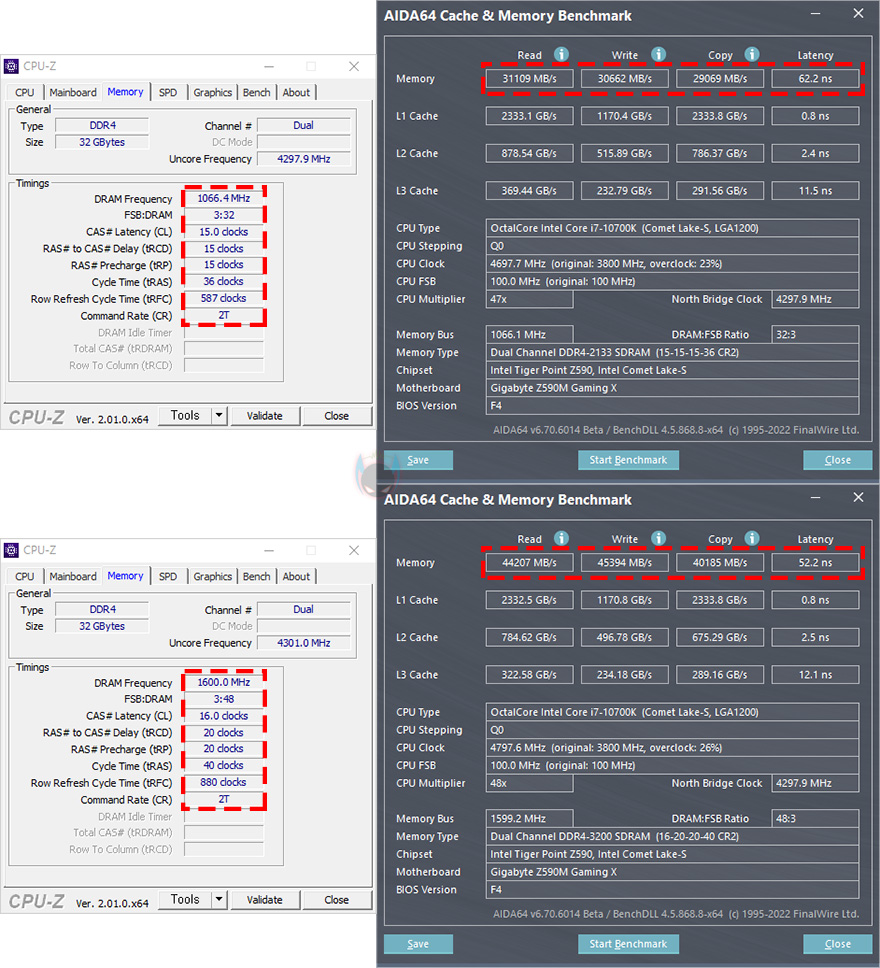Click Copy info icon in bottom AIDA64 window
This screenshot has width=880, height=968.
(x=752, y=538)
